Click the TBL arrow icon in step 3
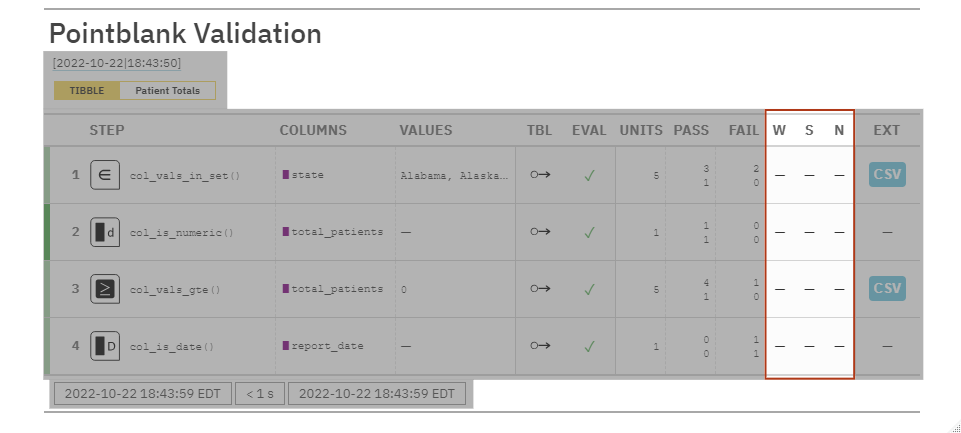This screenshot has width=961, height=433. click(x=540, y=289)
